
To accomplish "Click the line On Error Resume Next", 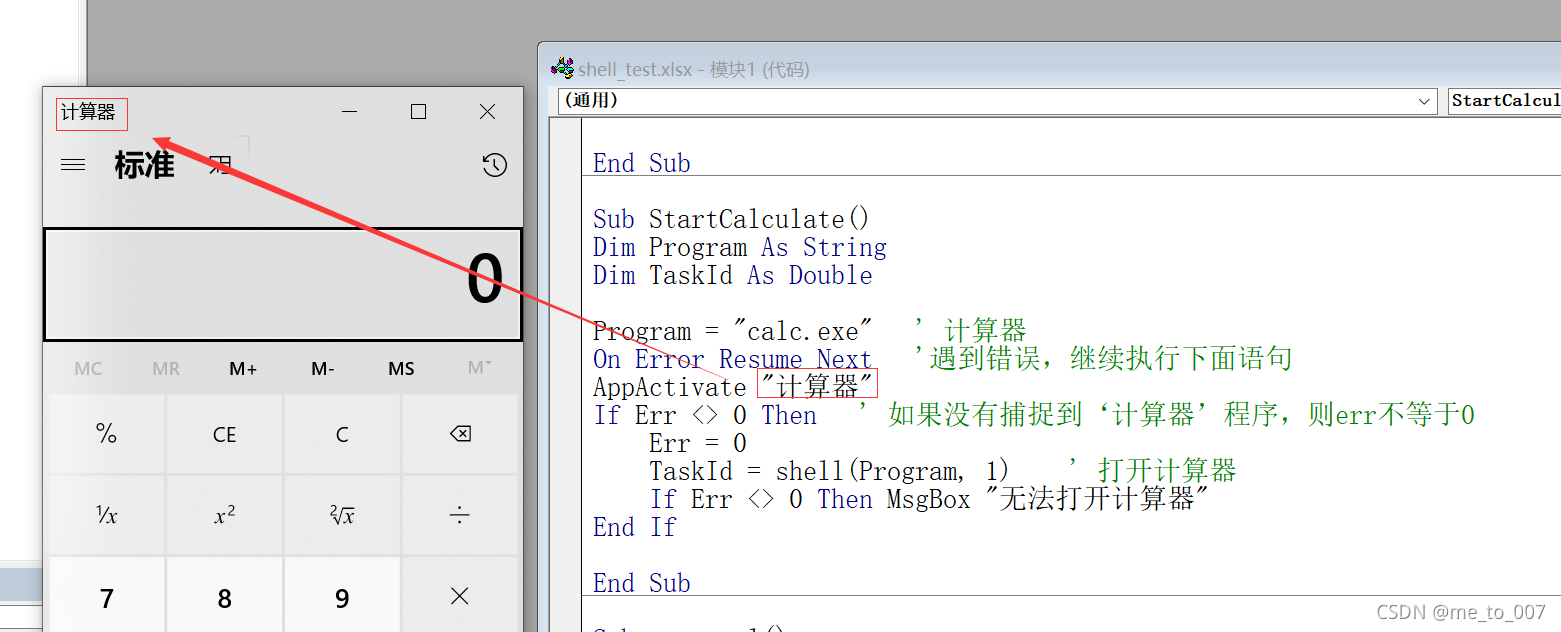I will (x=733, y=359).
